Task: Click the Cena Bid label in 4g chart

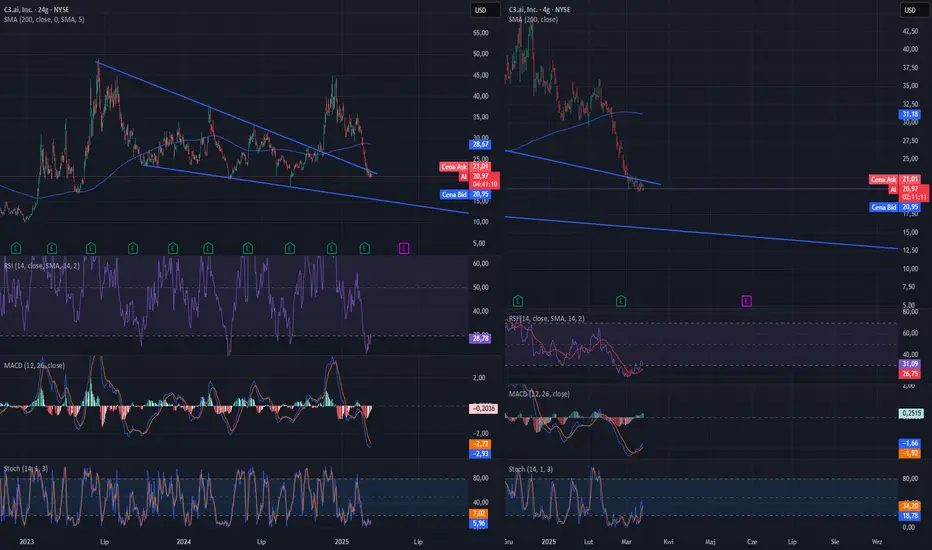Action: tap(884, 208)
